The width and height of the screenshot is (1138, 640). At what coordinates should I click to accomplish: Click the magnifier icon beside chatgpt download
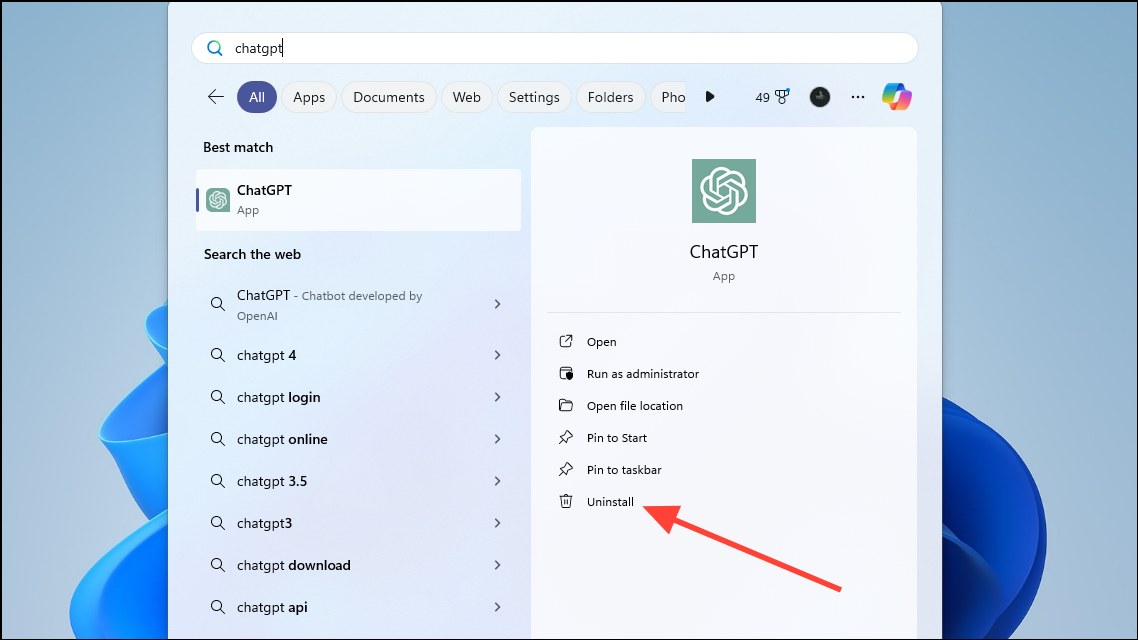[218, 565]
